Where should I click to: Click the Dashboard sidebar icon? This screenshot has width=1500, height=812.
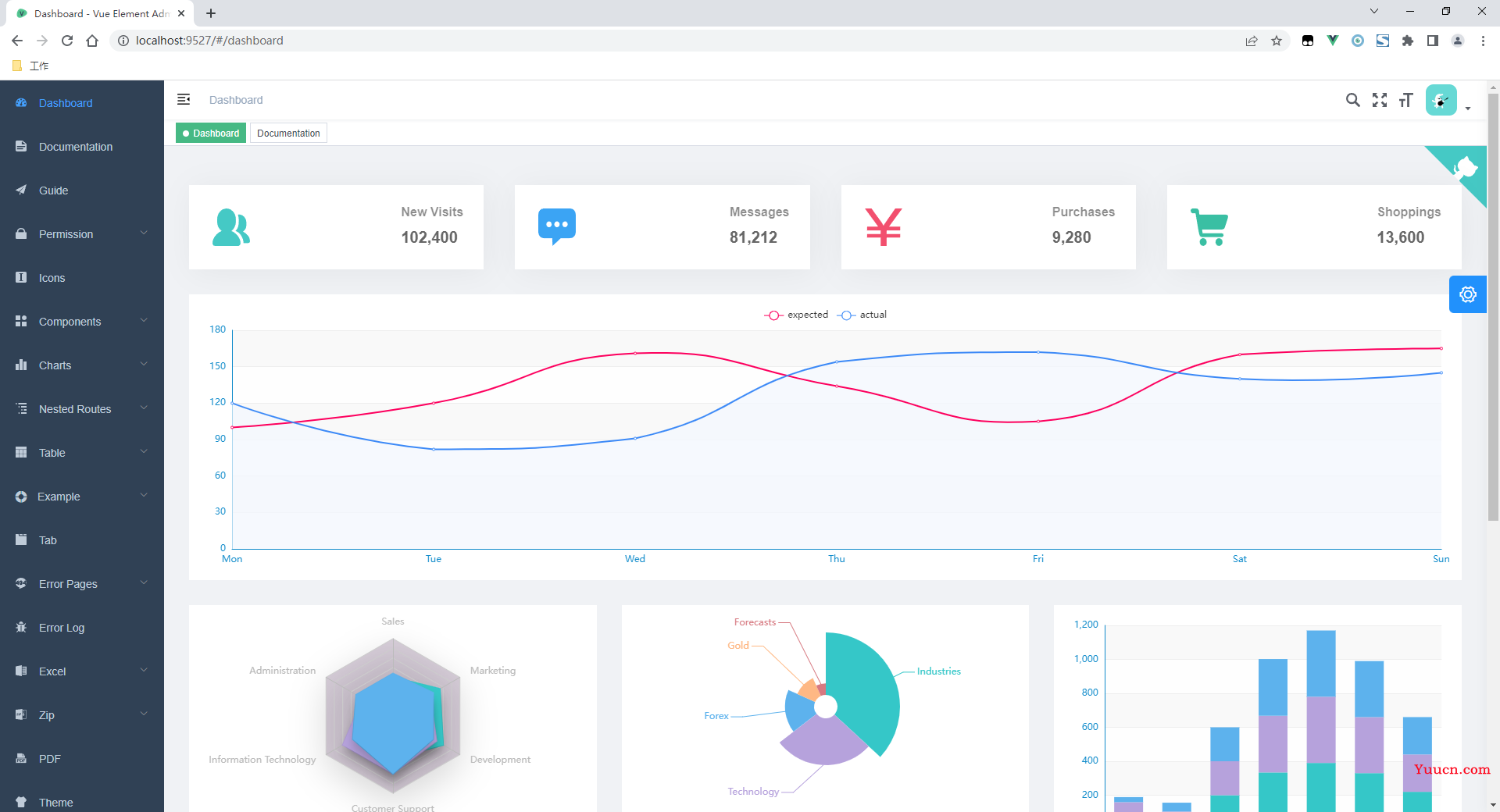[x=21, y=103]
